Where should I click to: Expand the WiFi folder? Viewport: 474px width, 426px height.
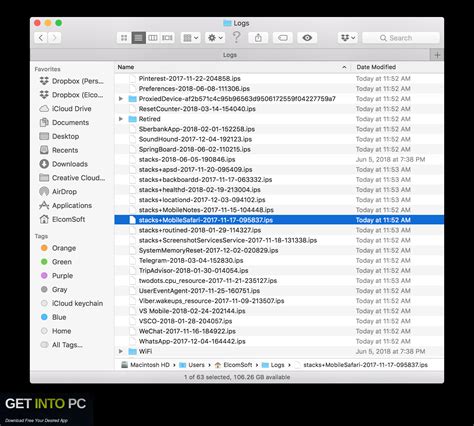pos(121,351)
